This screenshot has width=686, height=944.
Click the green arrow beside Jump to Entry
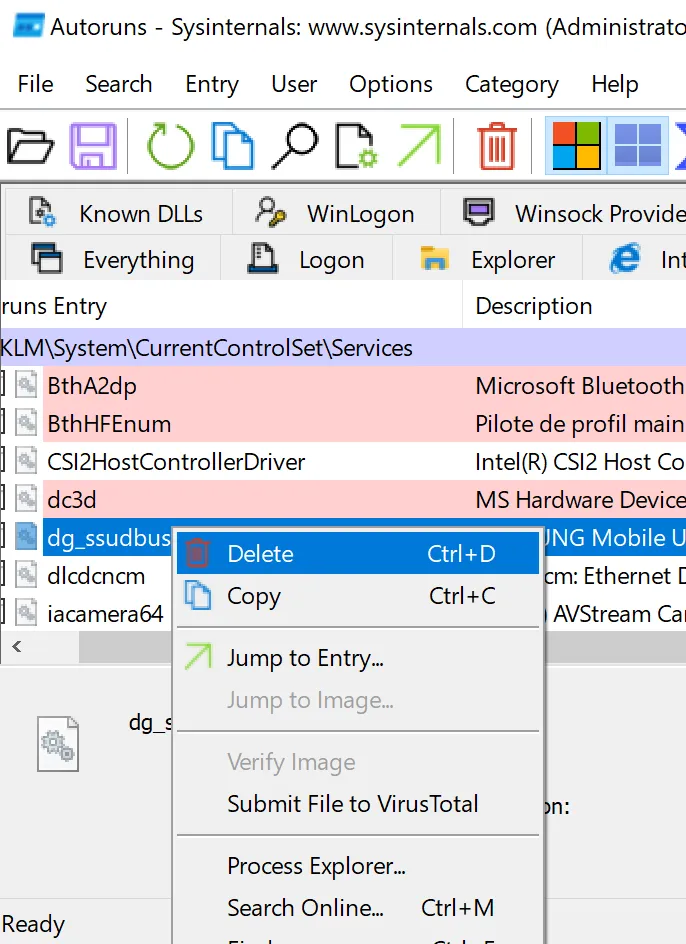pos(198,657)
